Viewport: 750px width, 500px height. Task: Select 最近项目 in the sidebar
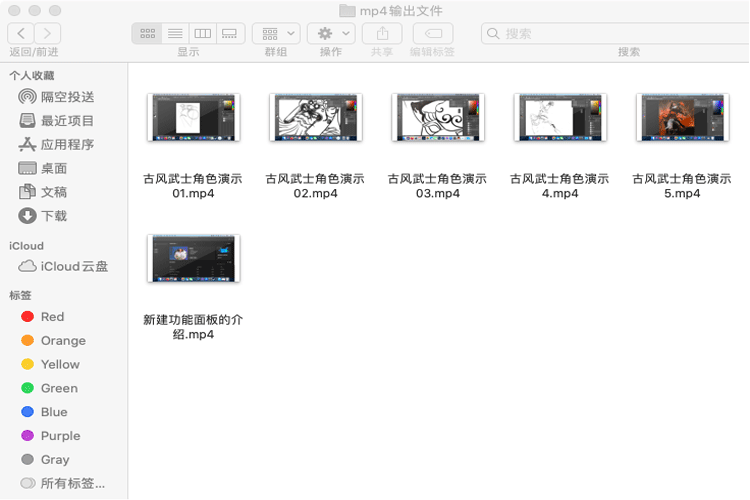tap(67, 121)
